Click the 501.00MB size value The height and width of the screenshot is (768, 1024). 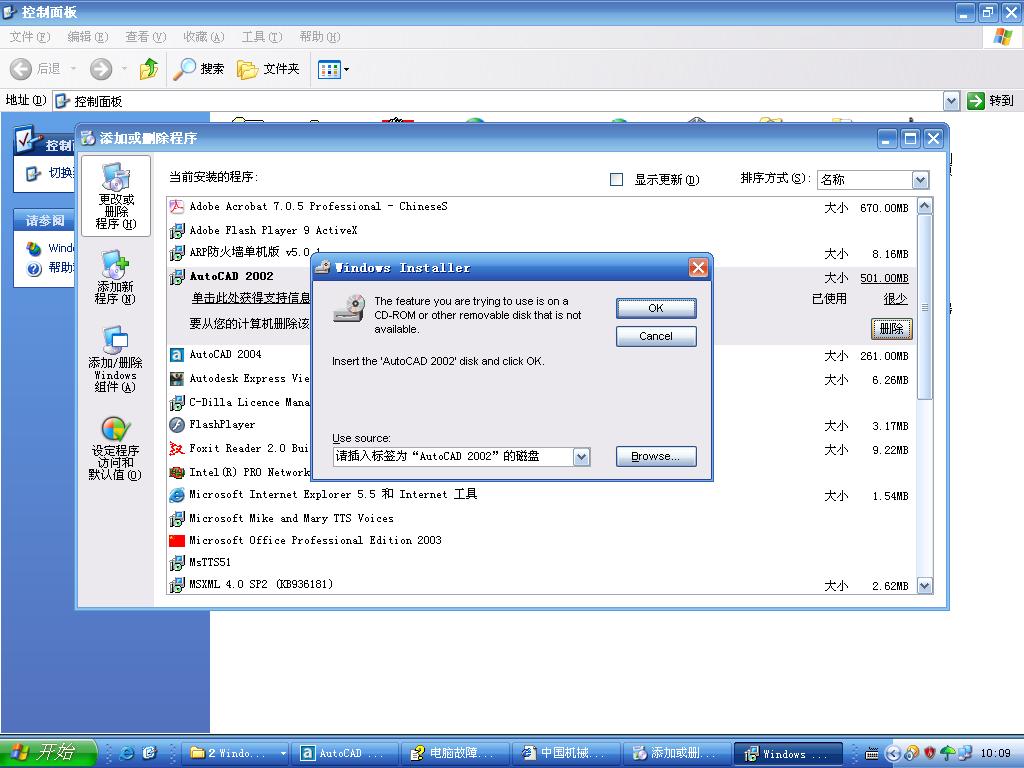(x=884, y=278)
